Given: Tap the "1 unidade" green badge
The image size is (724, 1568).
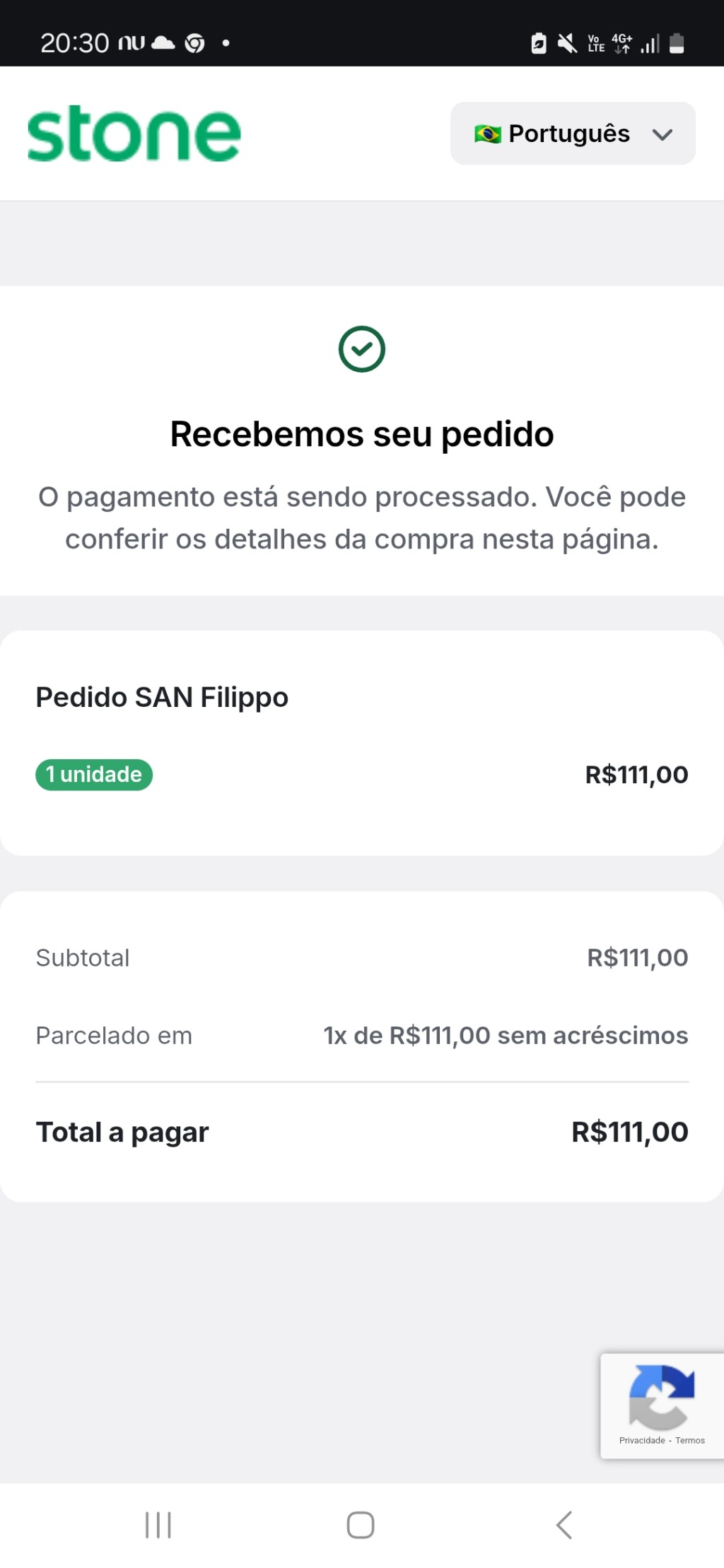Looking at the screenshot, I should pyautogui.click(x=94, y=775).
